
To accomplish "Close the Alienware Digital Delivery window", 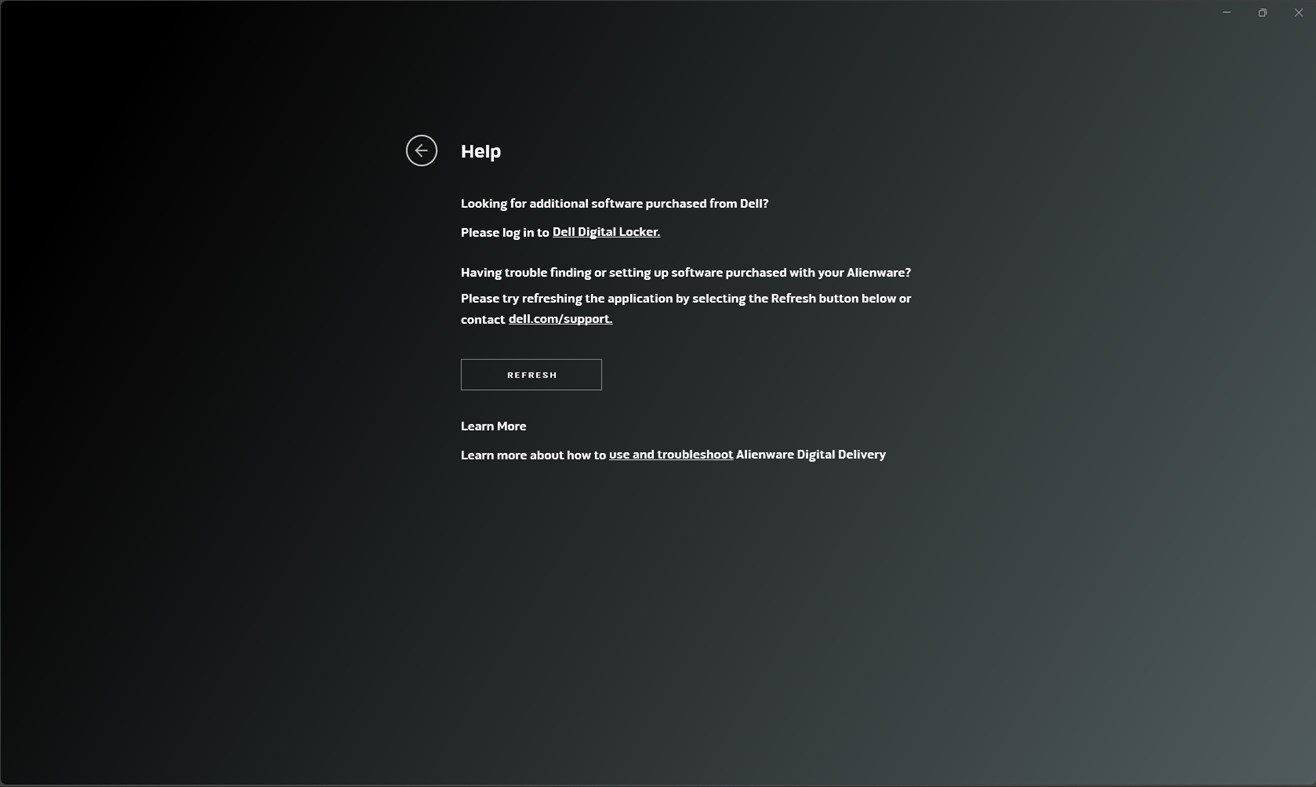I will click(1299, 12).
